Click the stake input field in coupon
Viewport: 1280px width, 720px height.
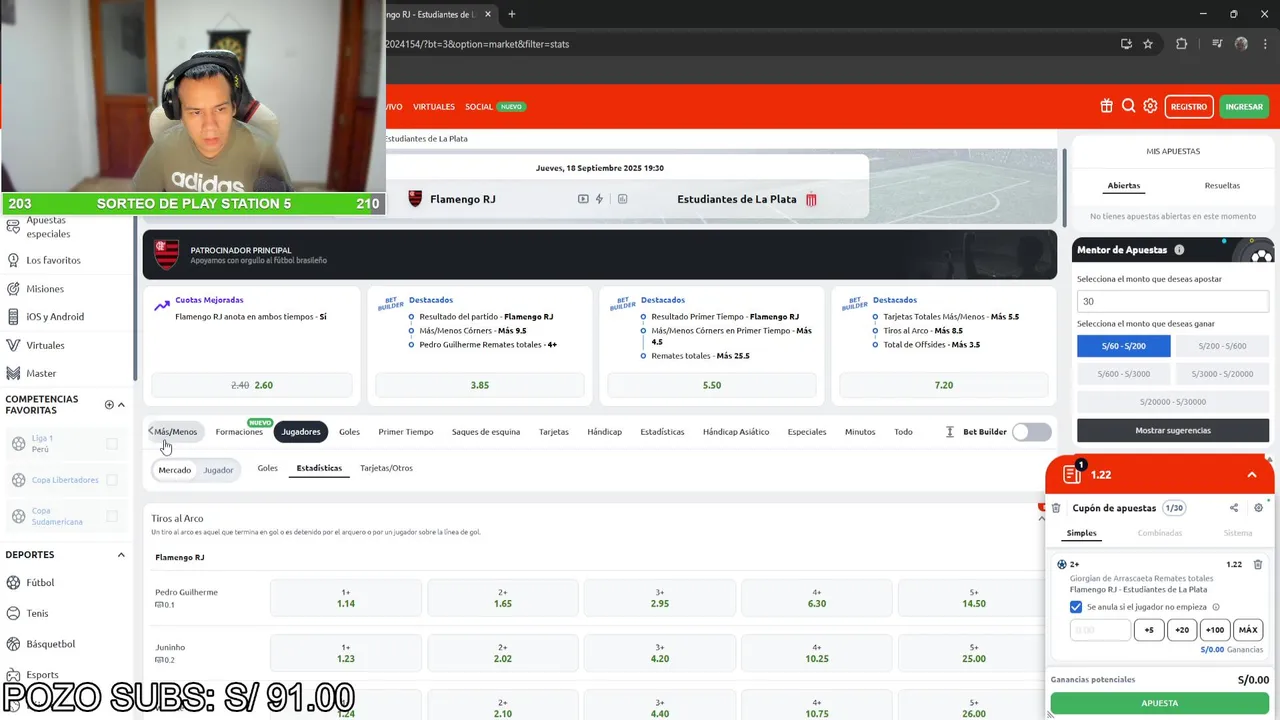pyautogui.click(x=1100, y=630)
